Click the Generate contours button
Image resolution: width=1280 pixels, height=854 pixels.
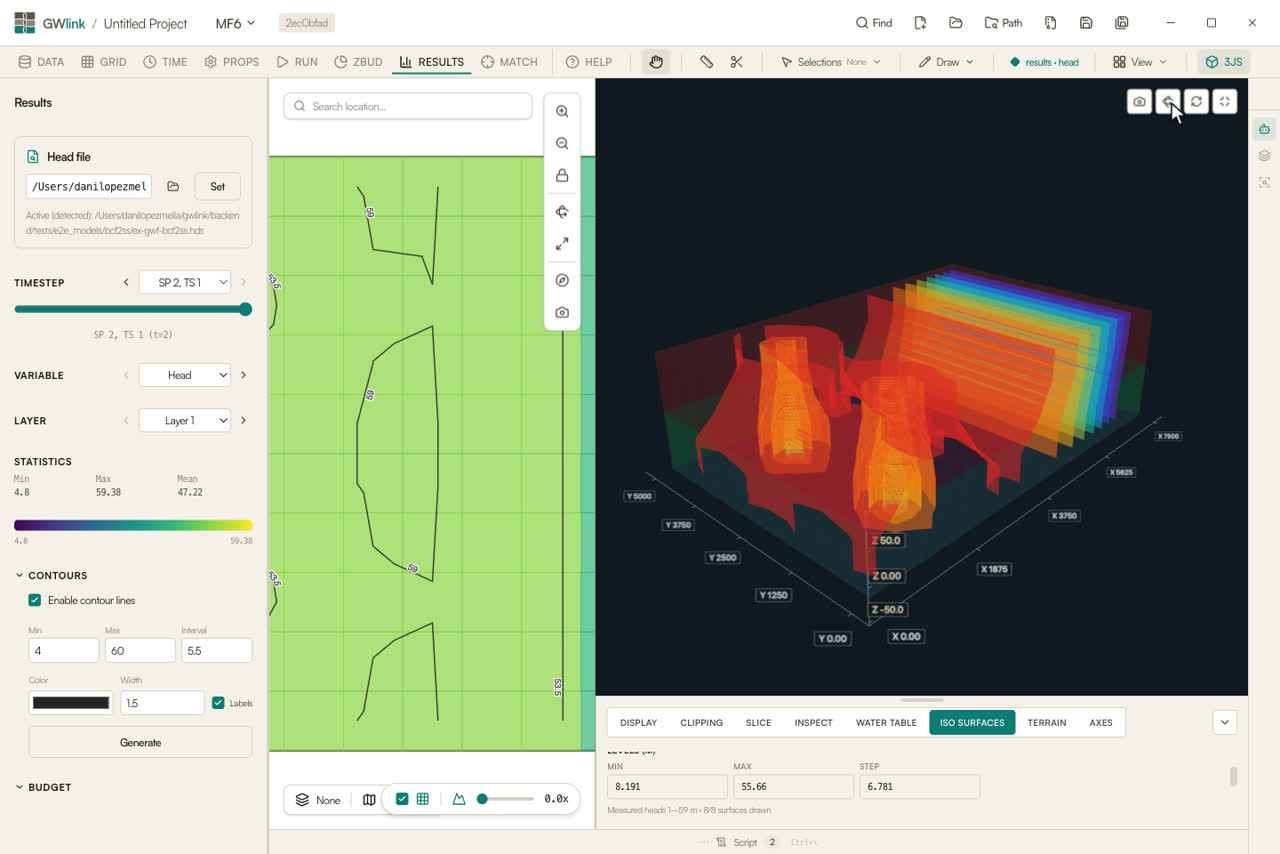(140, 742)
